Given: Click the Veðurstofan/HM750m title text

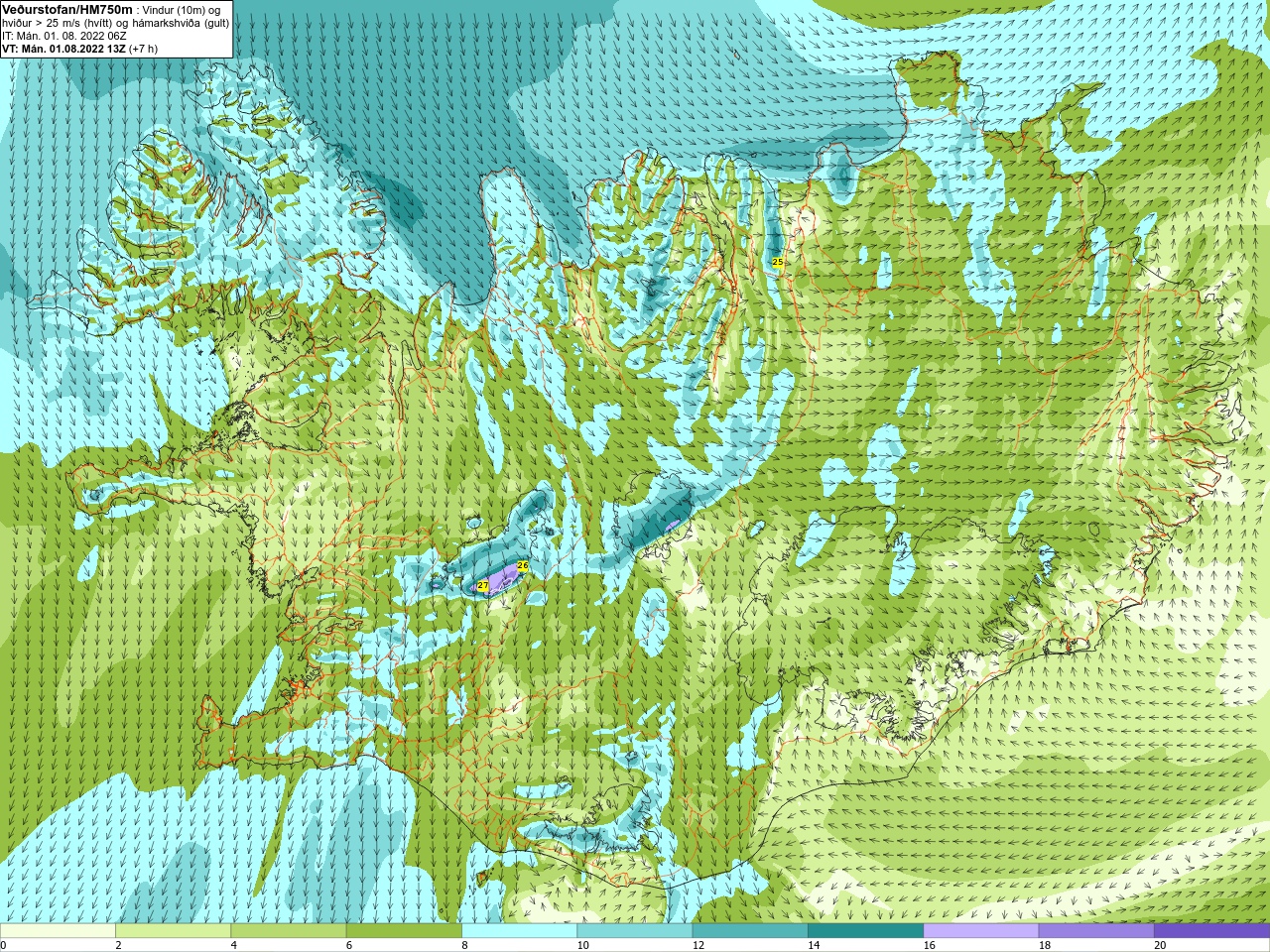Looking at the screenshot, I should point(67,9).
